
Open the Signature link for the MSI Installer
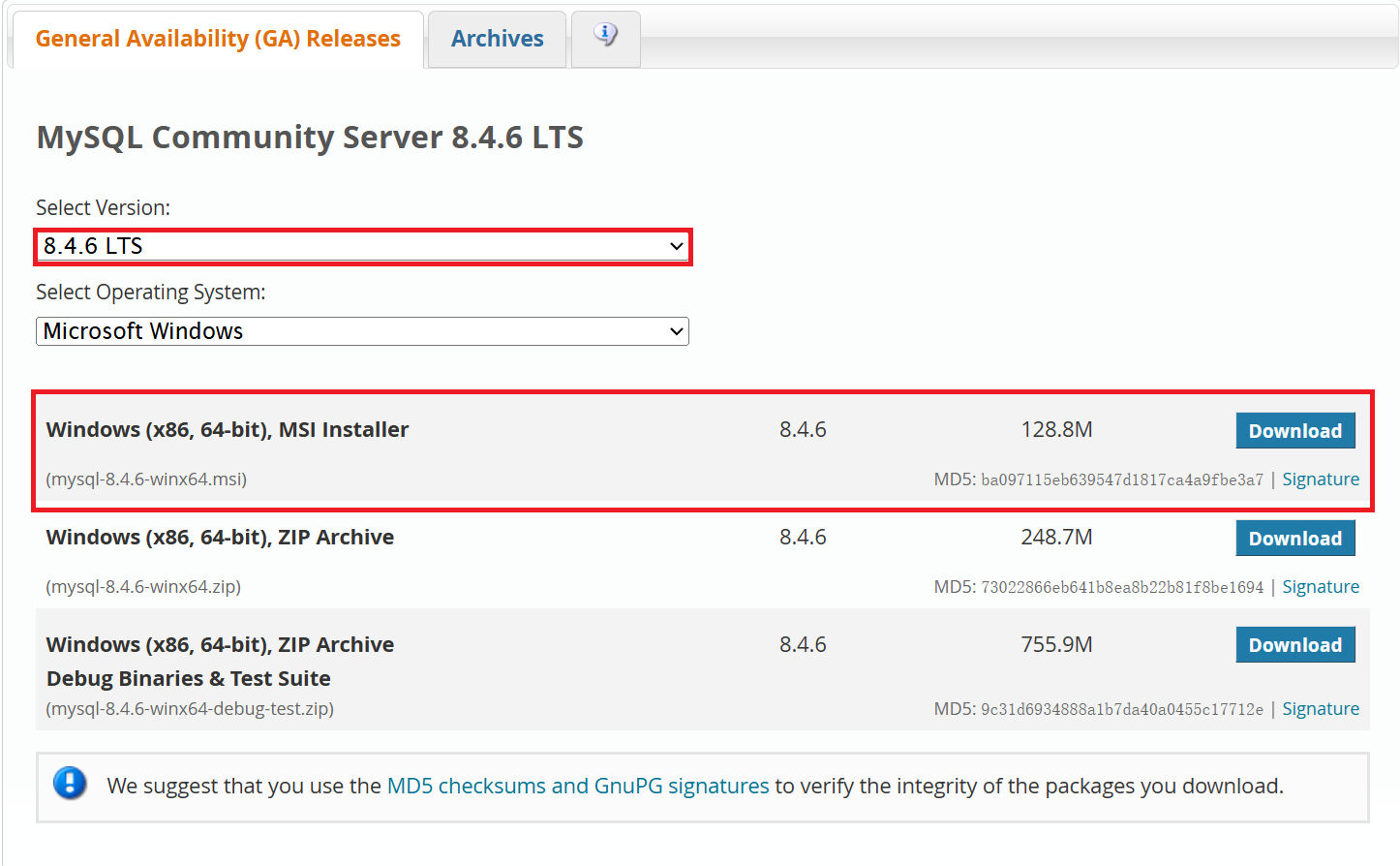click(1321, 479)
